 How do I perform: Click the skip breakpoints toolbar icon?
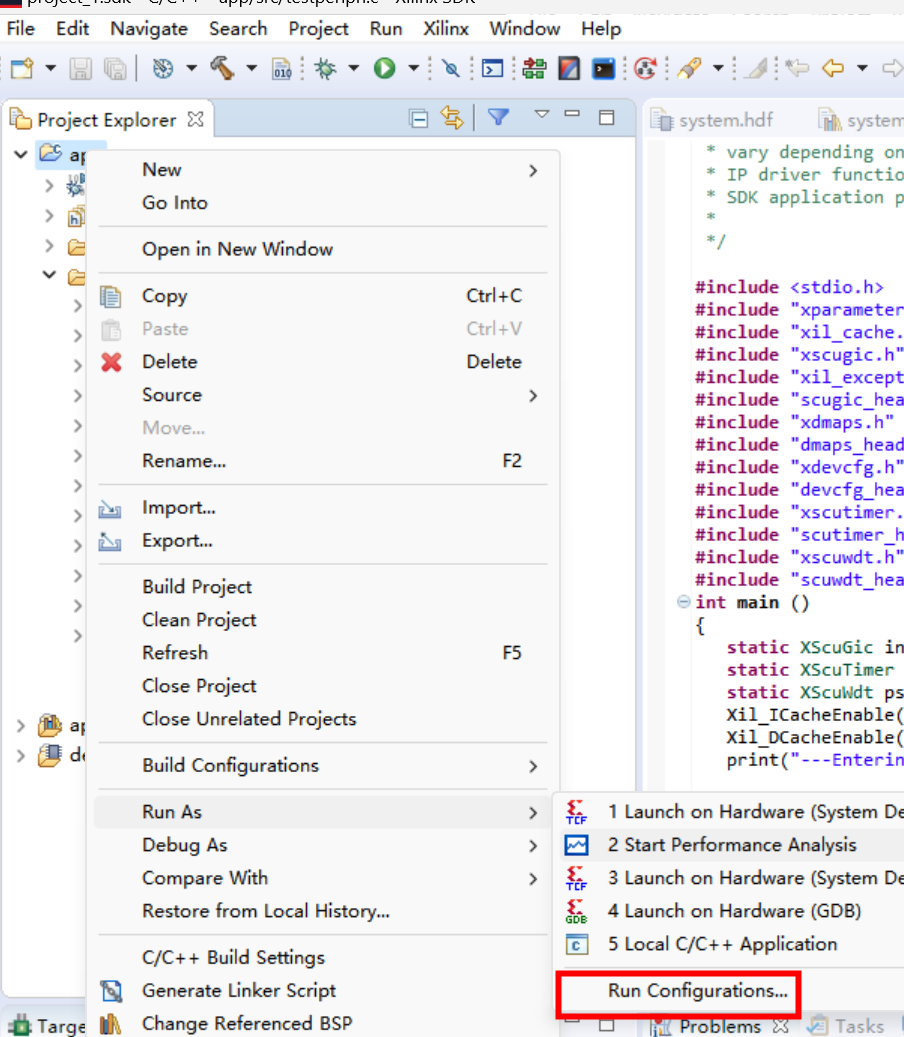tap(451, 68)
